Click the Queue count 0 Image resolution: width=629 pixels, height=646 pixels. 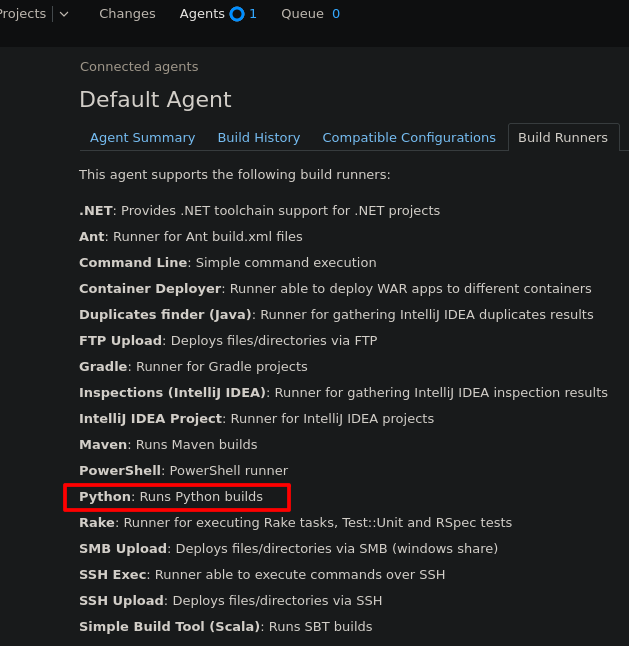pyautogui.click(x=336, y=14)
